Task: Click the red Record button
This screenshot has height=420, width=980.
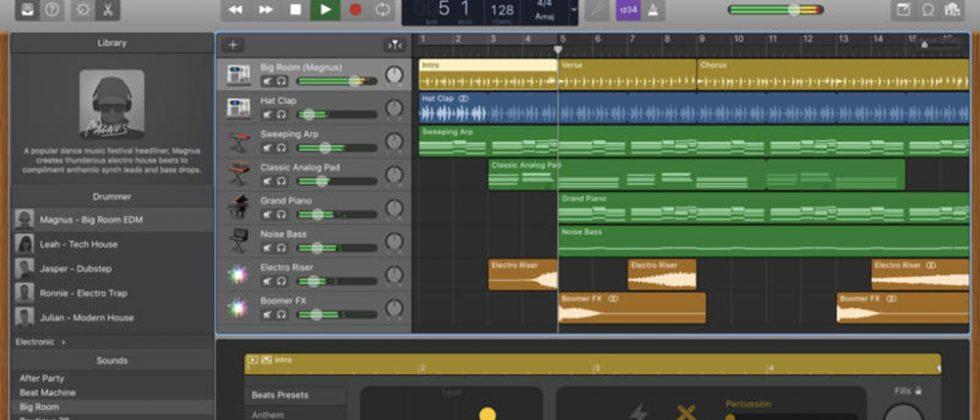Action: tap(356, 9)
